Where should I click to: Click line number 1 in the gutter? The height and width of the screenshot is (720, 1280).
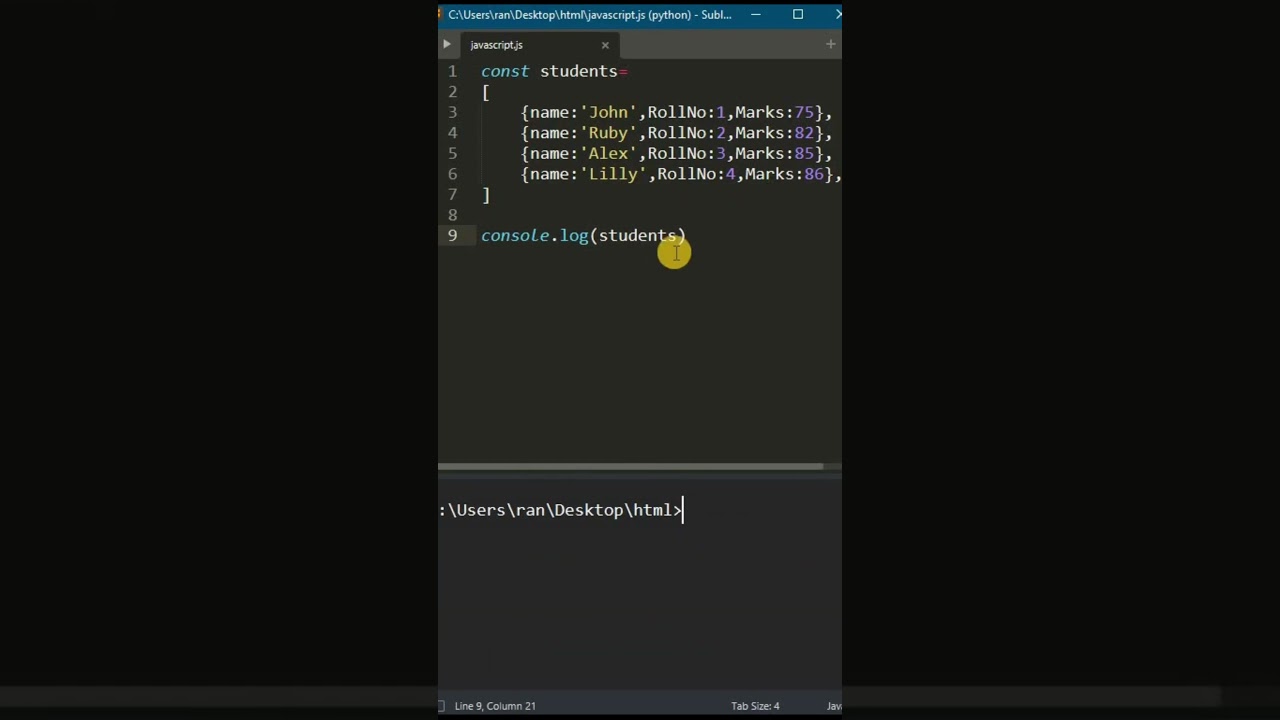(x=452, y=71)
